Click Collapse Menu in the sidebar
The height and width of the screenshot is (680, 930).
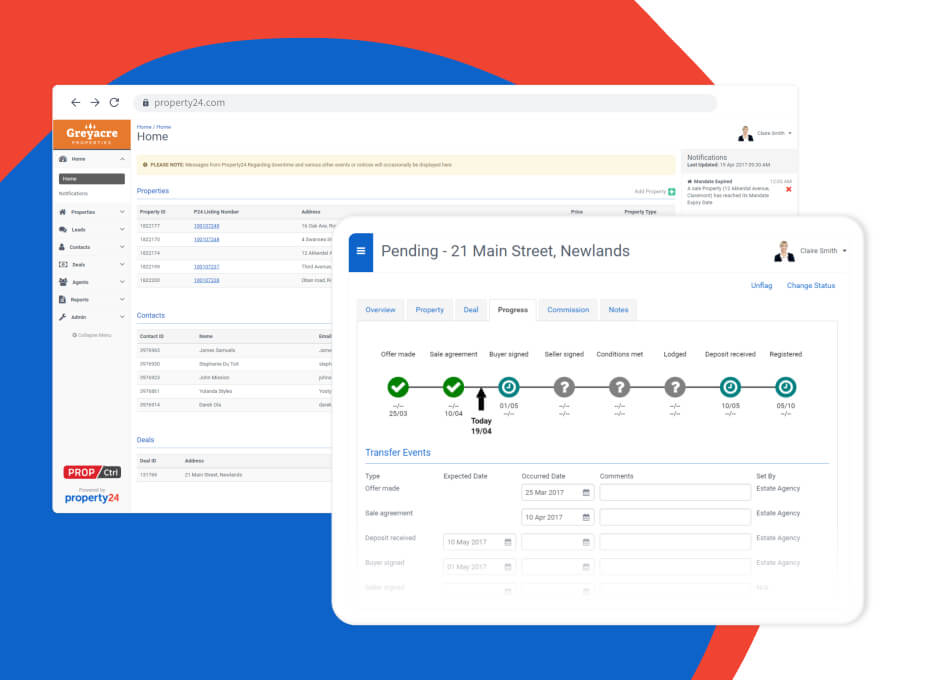click(x=91, y=335)
